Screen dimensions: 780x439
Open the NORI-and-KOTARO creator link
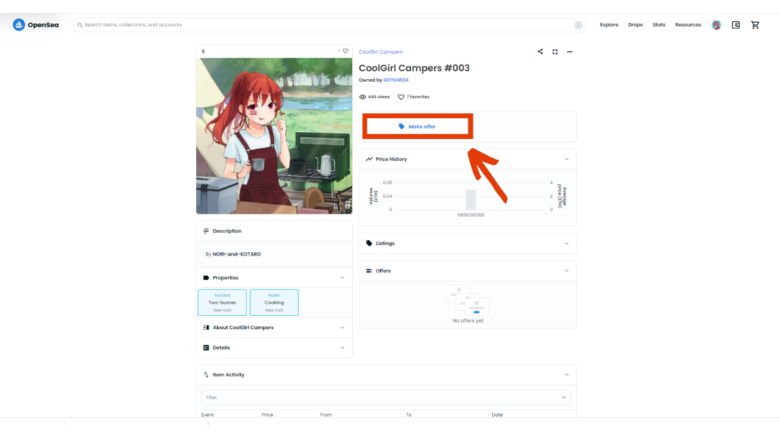(237, 254)
